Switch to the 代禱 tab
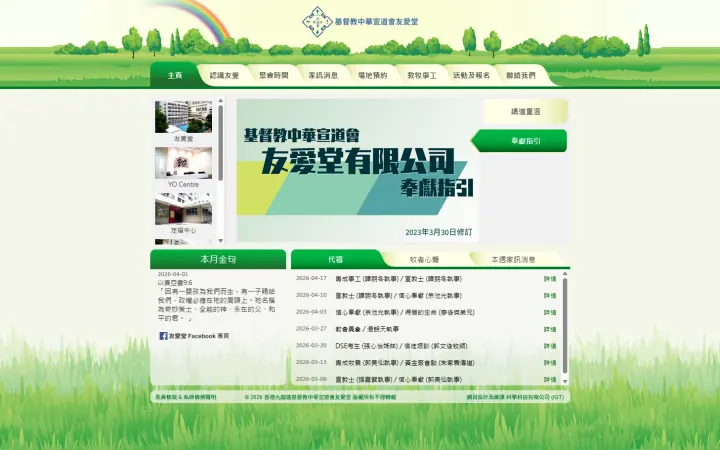This screenshot has width=720, height=450. pos(336,259)
